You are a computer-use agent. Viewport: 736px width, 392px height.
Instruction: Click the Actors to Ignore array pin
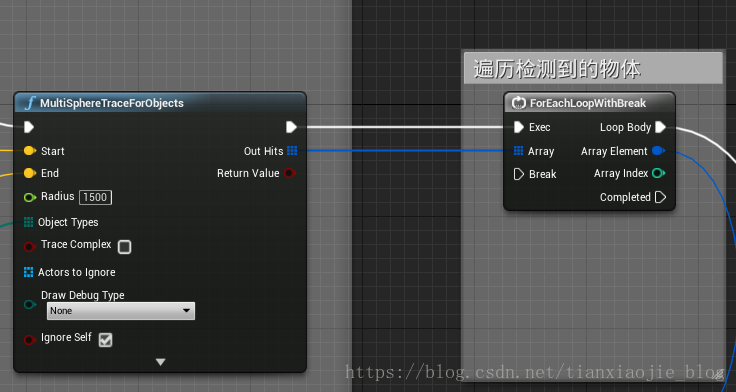pyautogui.click(x=28, y=272)
